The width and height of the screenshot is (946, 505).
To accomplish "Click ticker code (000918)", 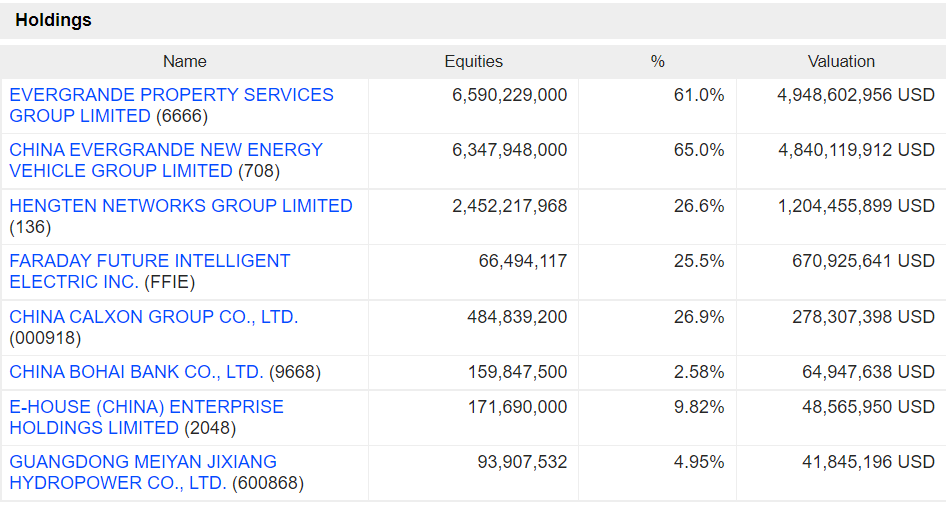I will coord(45,338).
